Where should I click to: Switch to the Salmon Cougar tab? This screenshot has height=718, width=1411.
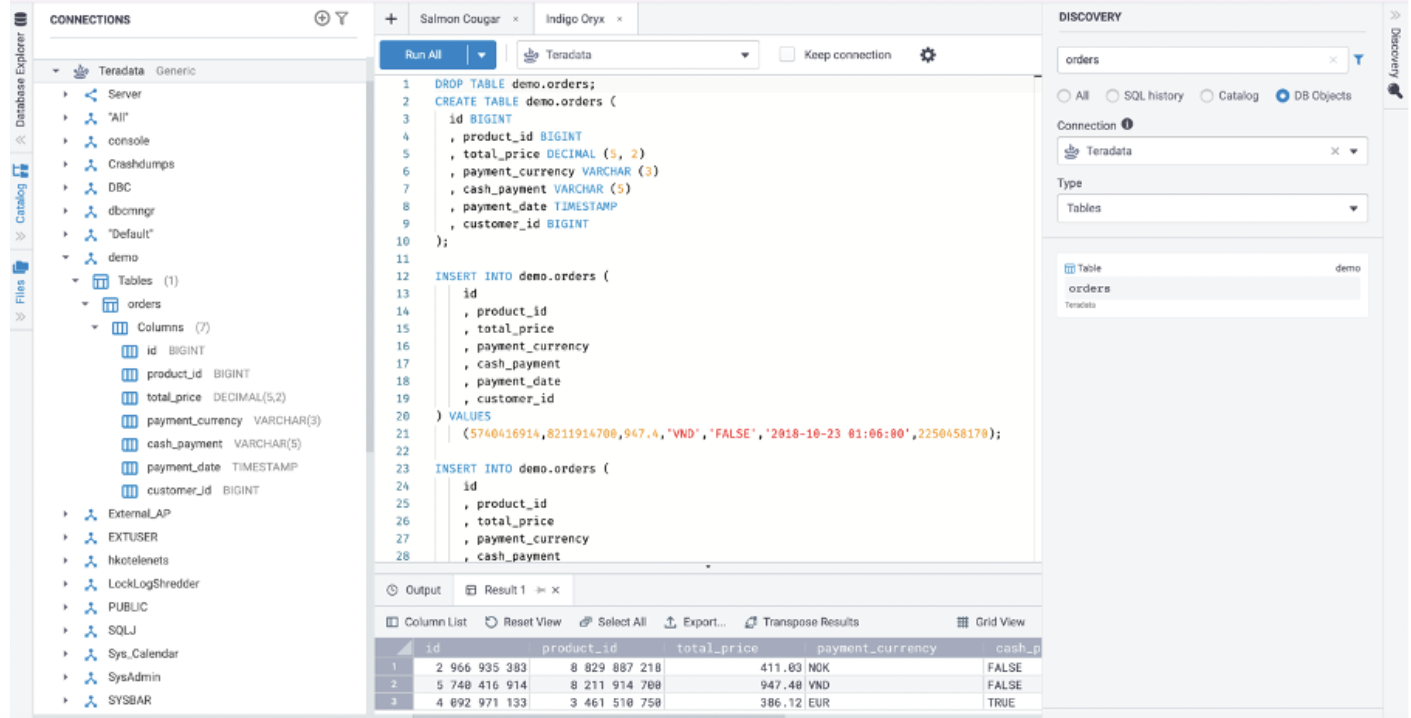[462, 19]
